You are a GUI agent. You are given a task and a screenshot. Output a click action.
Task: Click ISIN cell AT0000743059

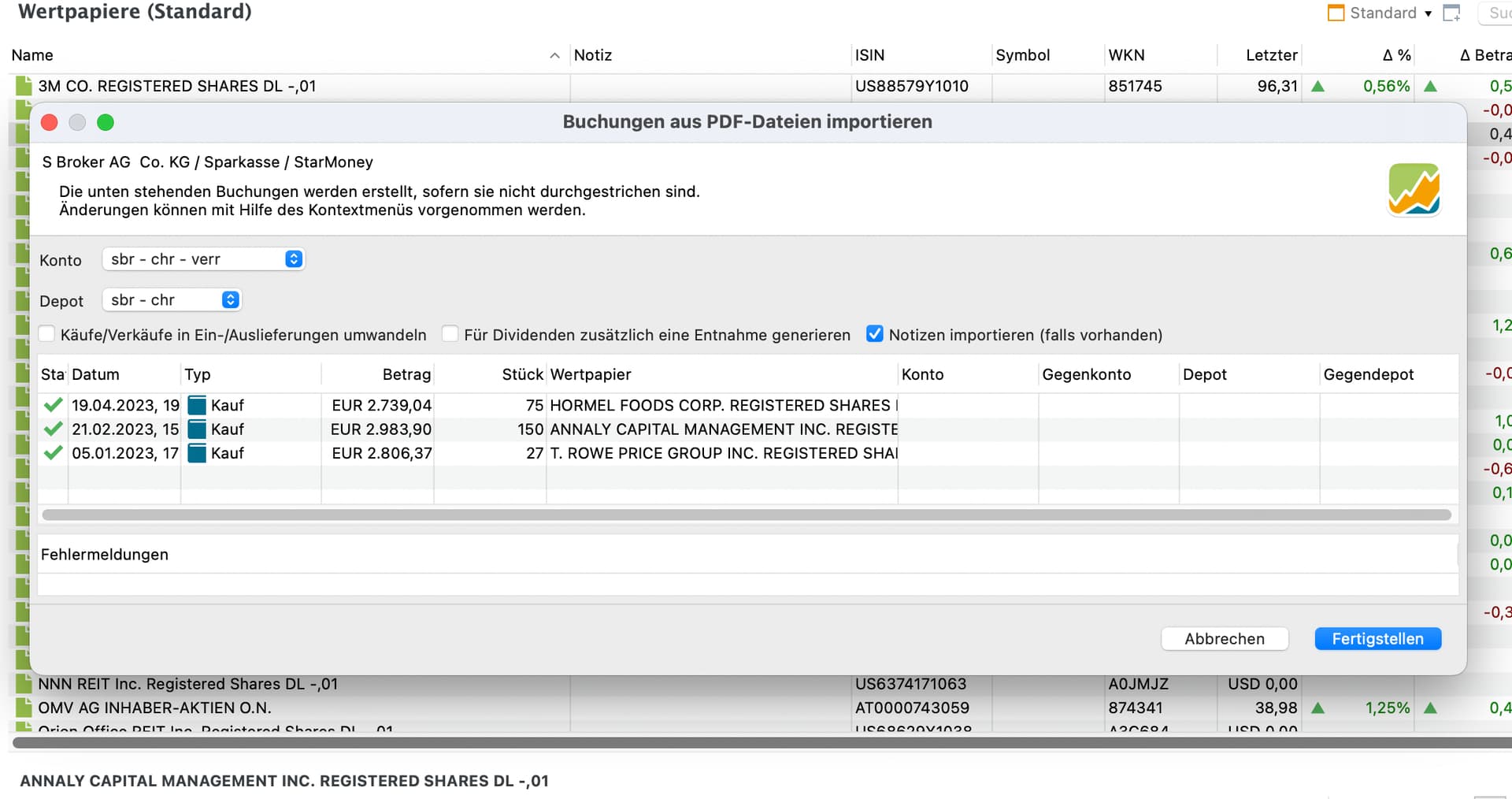point(912,708)
